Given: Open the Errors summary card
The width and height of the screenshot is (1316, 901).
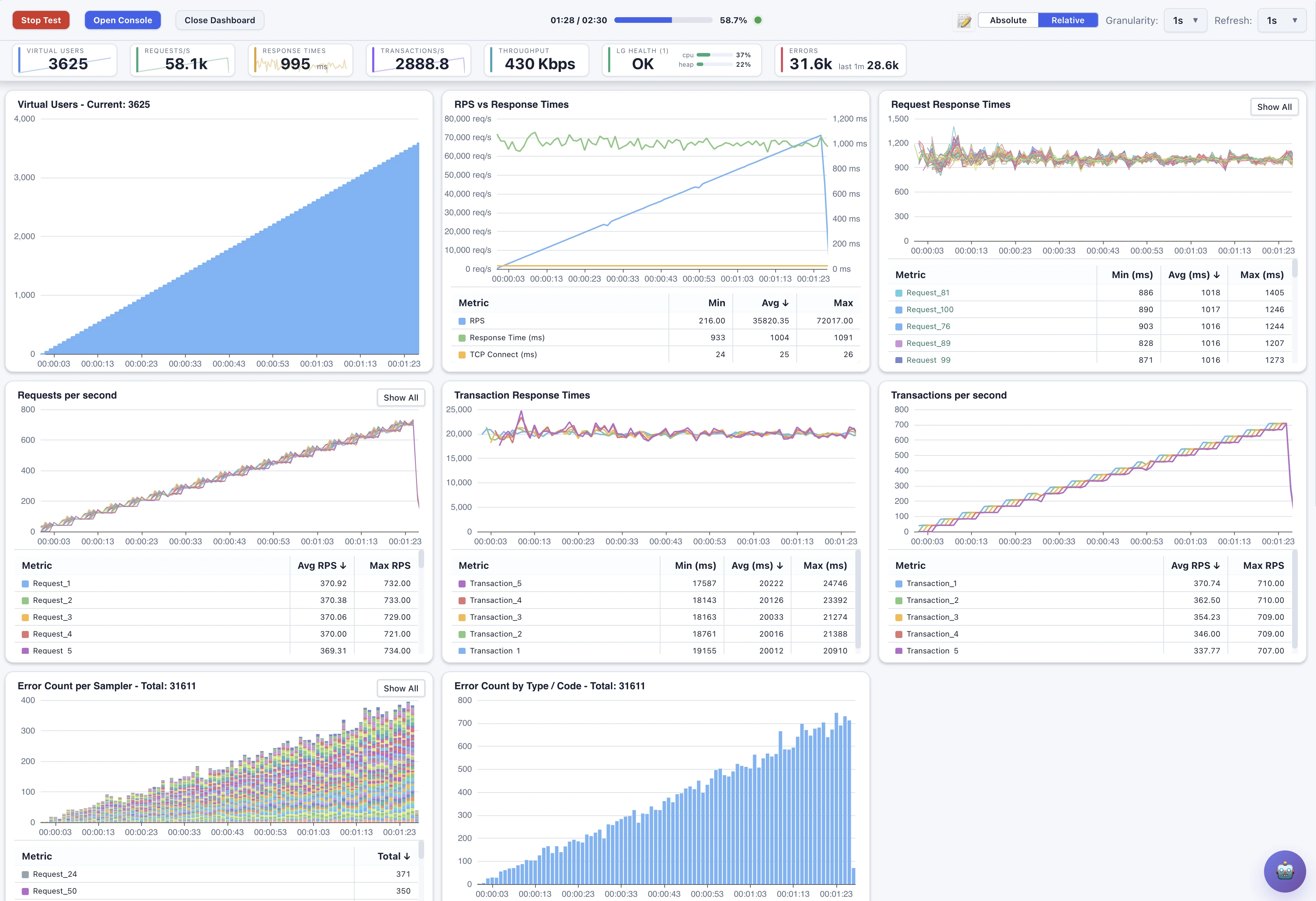Looking at the screenshot, I should pos(840,60).
